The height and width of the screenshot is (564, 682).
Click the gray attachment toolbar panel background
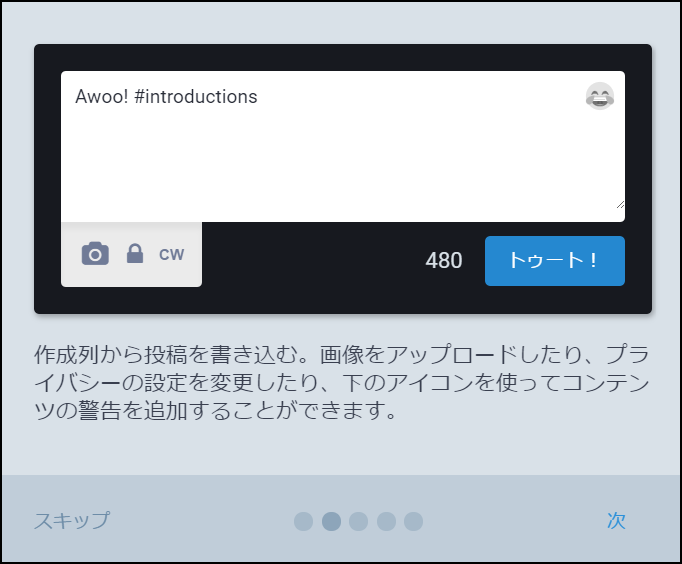(x=131, y=276)
